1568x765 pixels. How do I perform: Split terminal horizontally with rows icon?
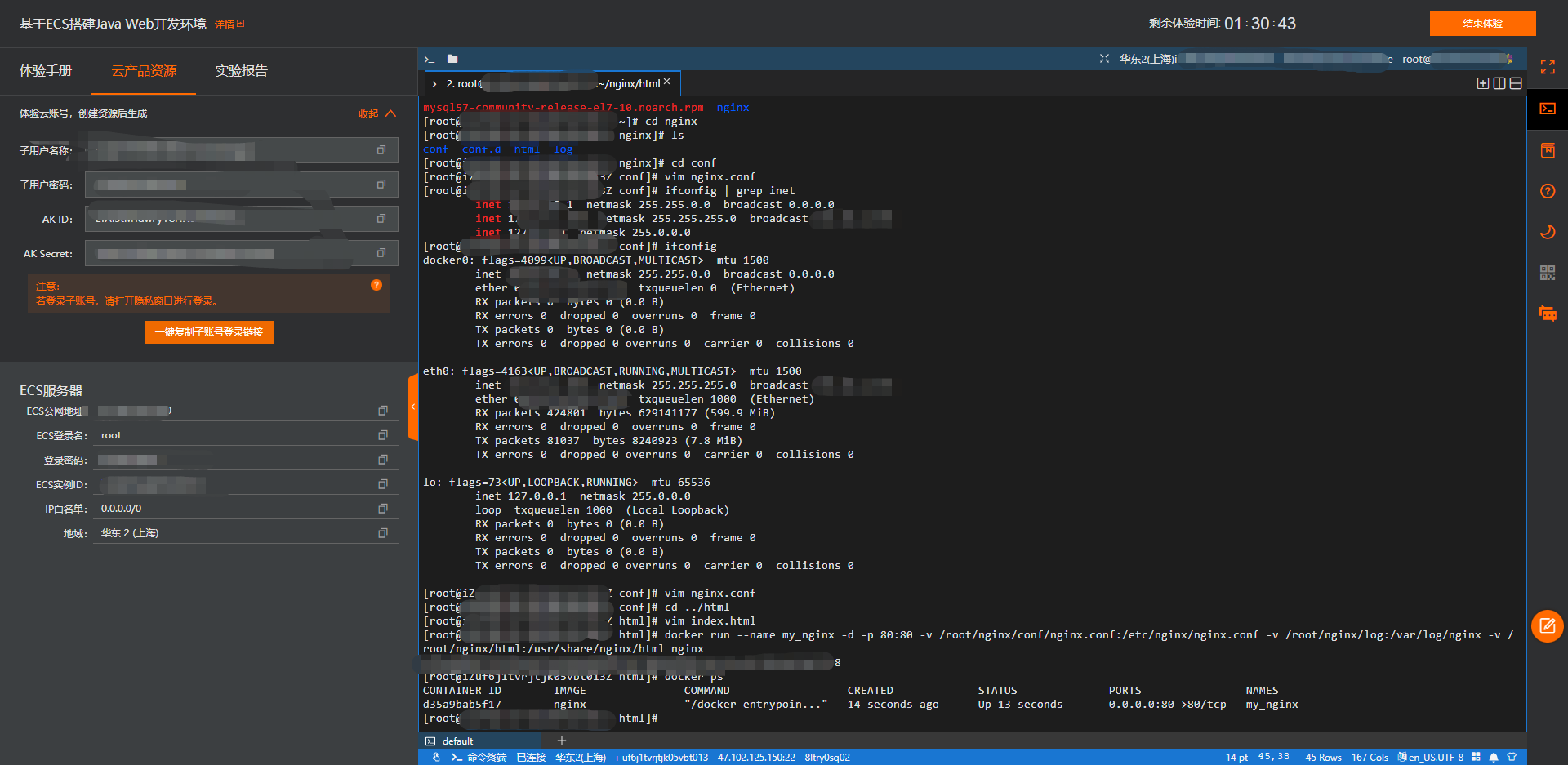point(1516,83)
